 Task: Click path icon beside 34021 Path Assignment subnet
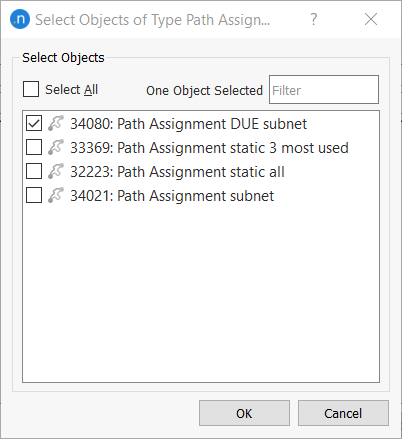point(56,195)
